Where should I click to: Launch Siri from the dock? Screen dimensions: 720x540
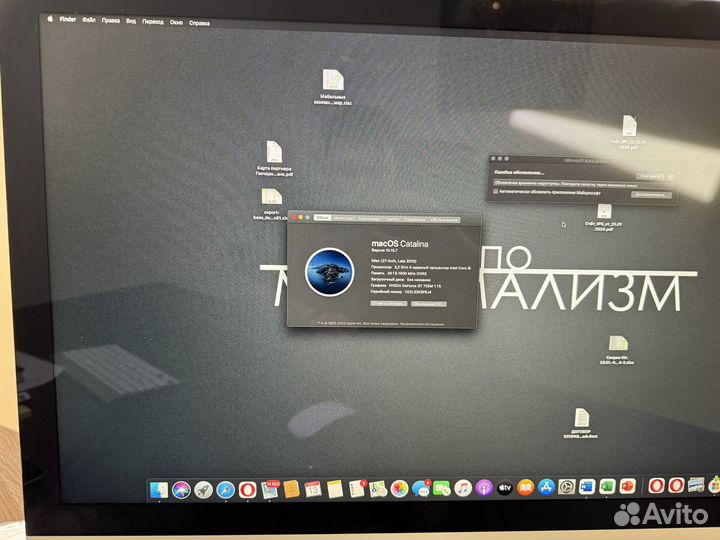(x=181, y=490)
